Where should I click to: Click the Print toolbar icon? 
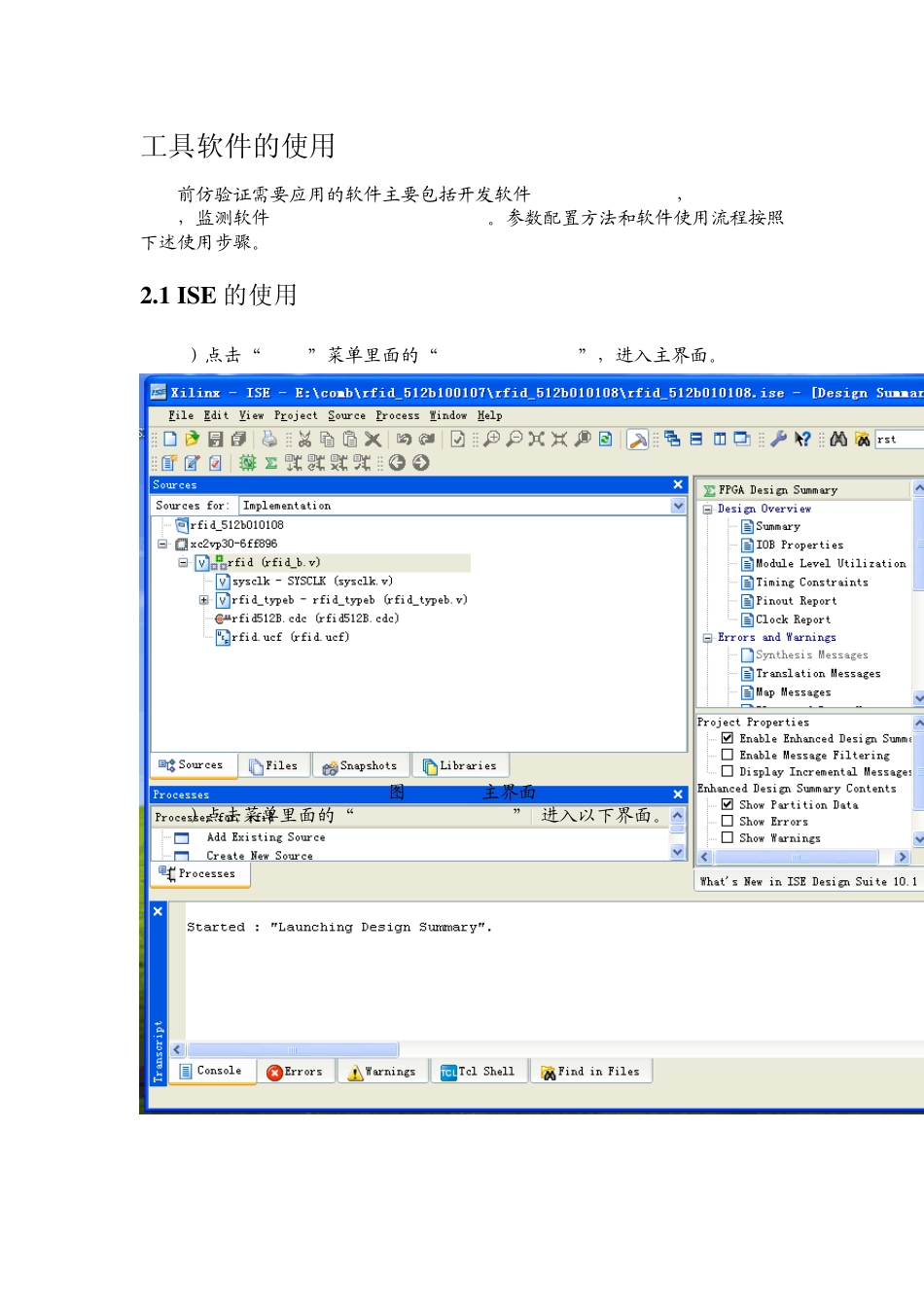(x=269, y=440)
